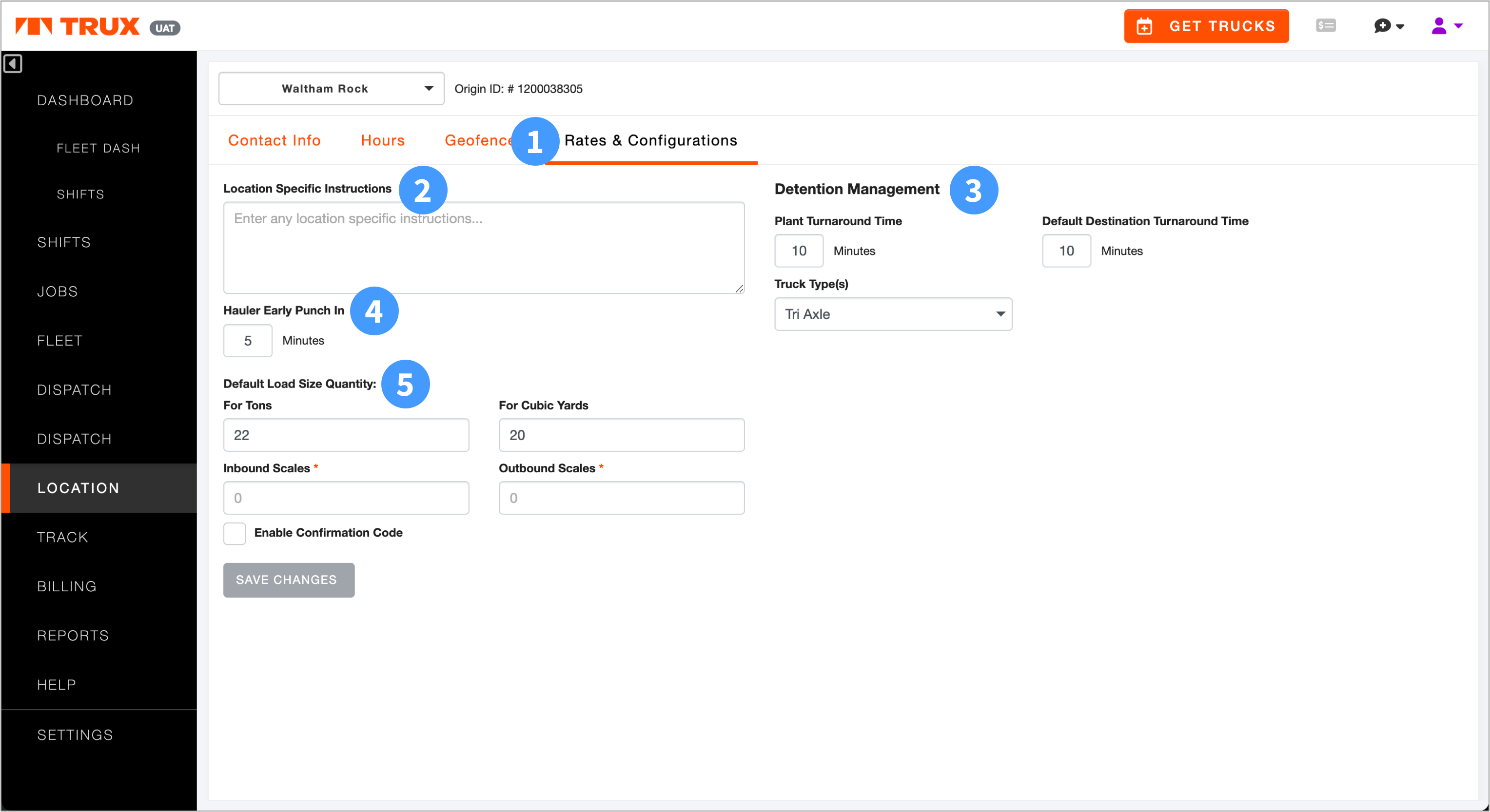This screenshot has height=812, width=1490.
Task: Open SETTINGS in the sidebar
Action: [x=75, y=735]
